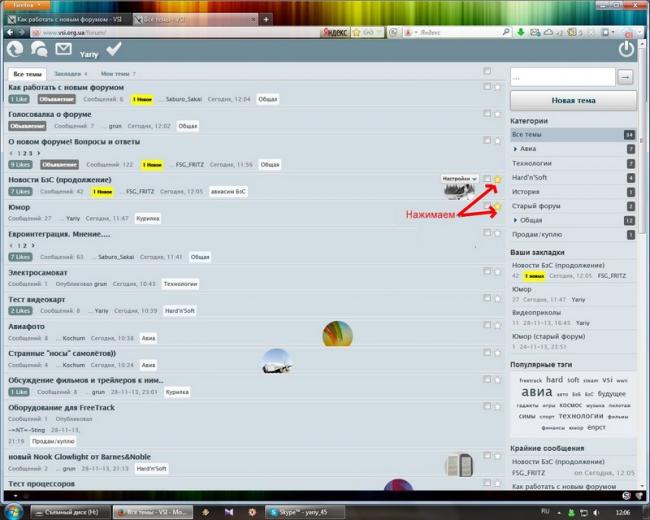Tick the checkbox for Электросамокат topic
650x520 pixels.
487,270
